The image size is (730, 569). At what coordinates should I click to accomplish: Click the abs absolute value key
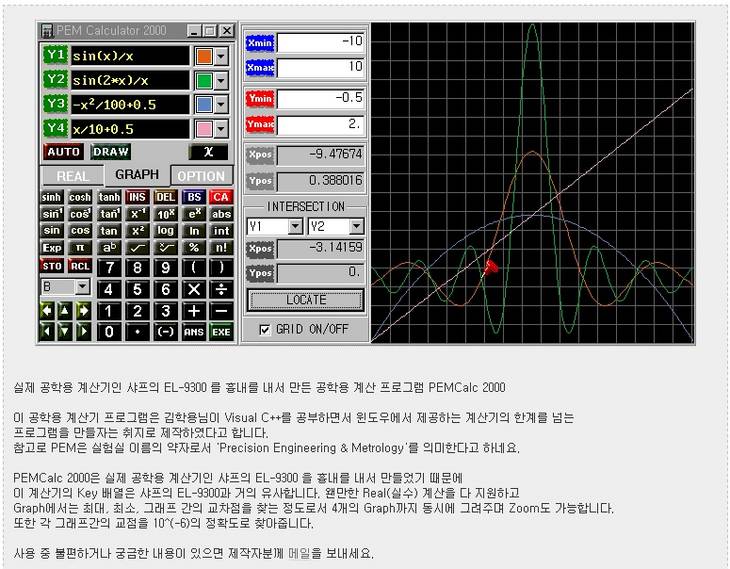pyautogui.click(x=221, y=214)
